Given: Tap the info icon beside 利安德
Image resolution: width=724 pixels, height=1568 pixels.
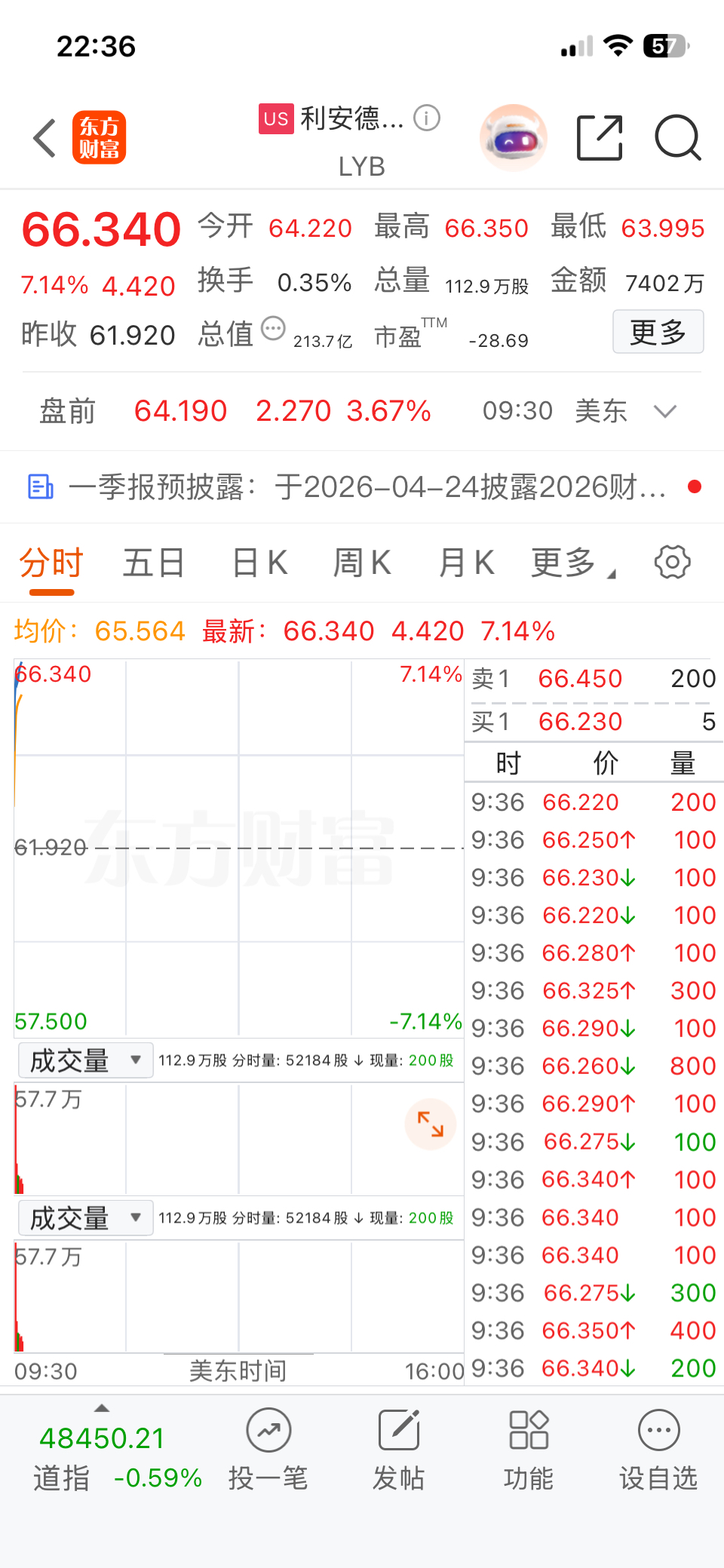Looking at the screenshot, I should [x=427, y=118].
